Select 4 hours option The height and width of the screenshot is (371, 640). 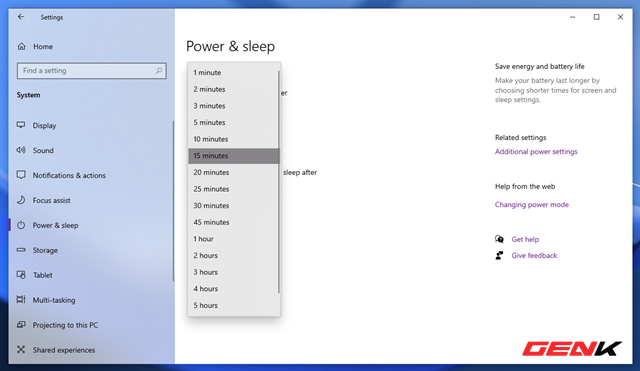pyautogui.click(x=233, y=289)
